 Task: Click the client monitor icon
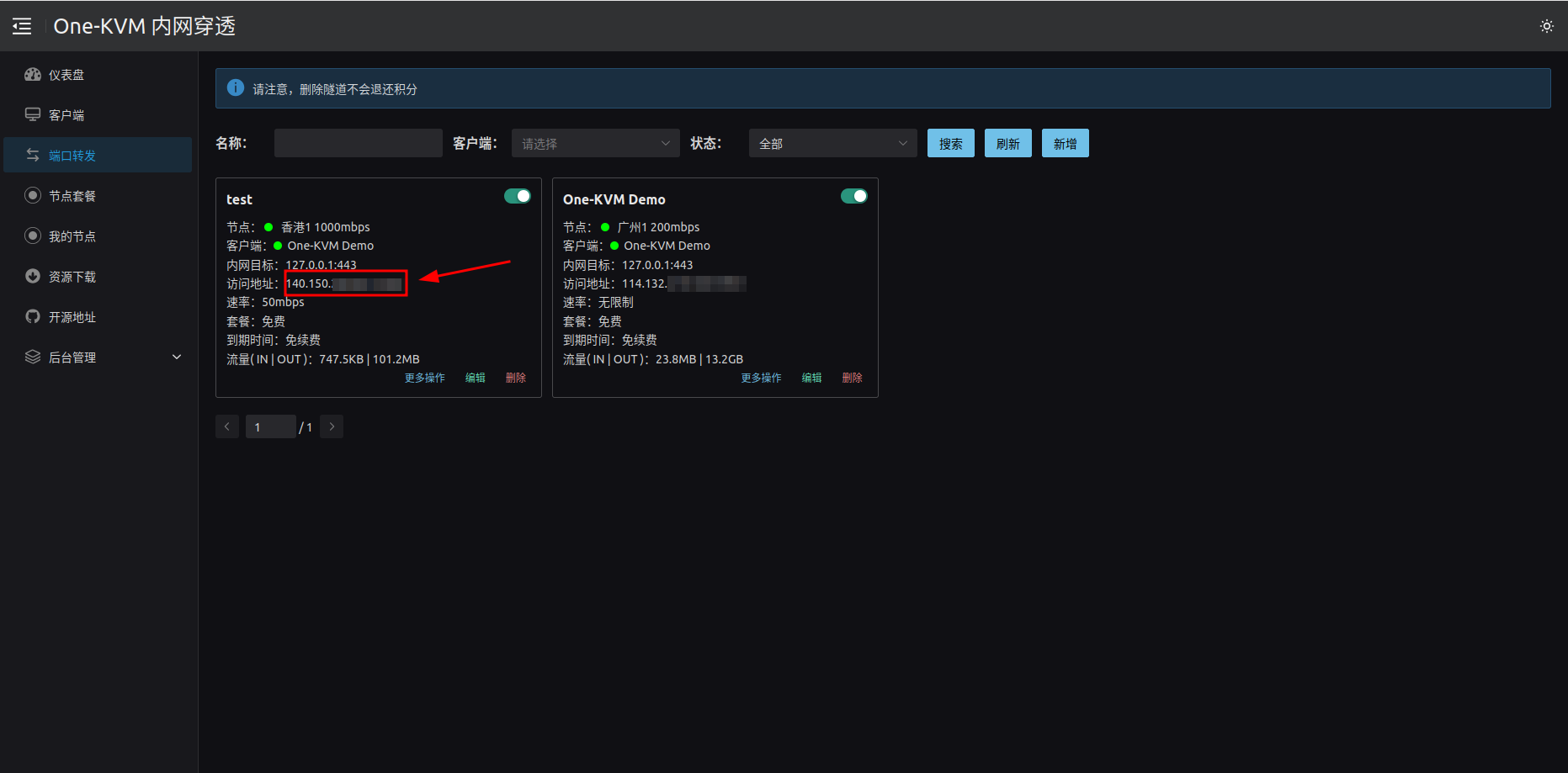point(33,115)
